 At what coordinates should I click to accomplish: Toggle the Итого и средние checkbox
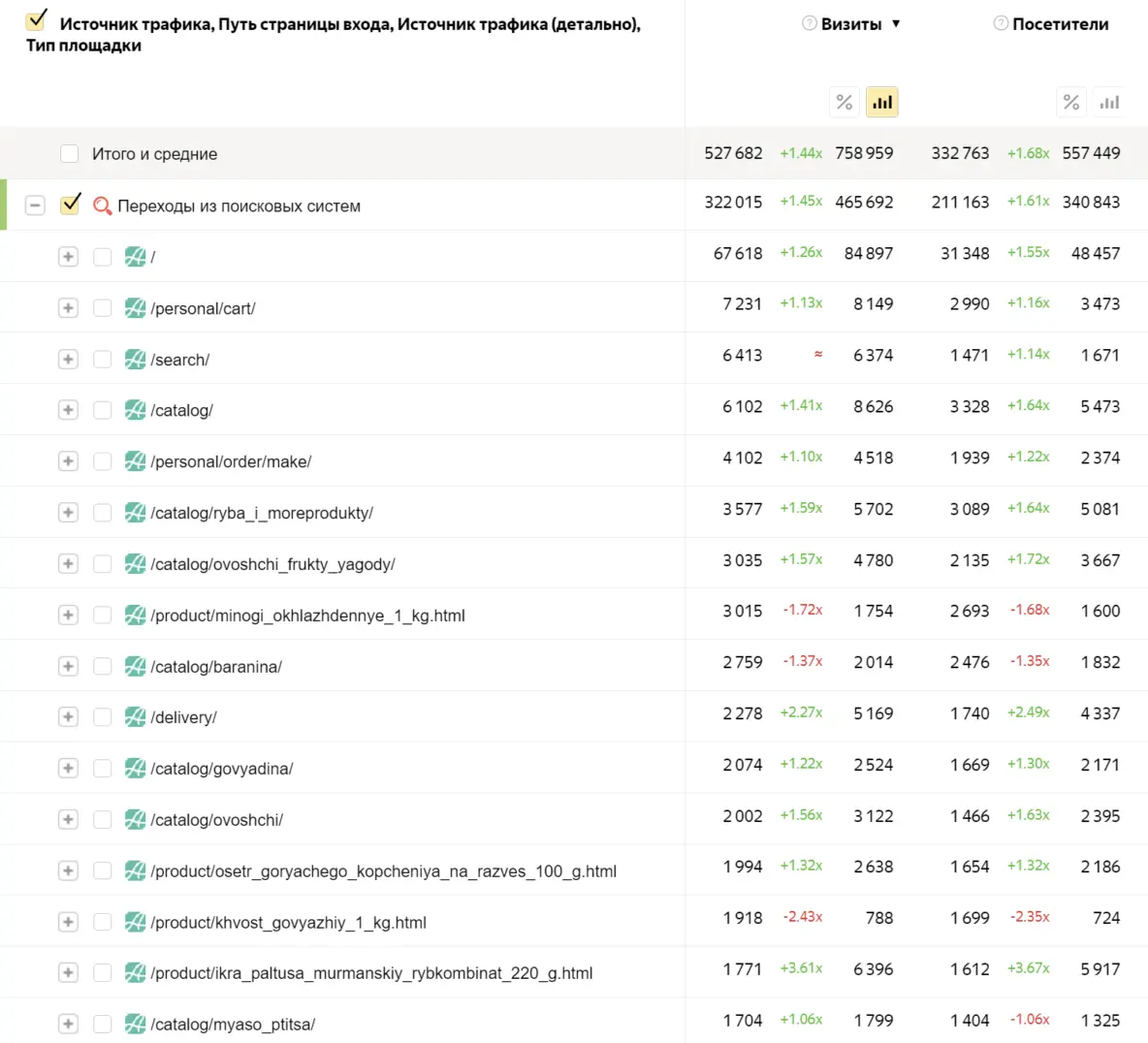pos(70,153)
